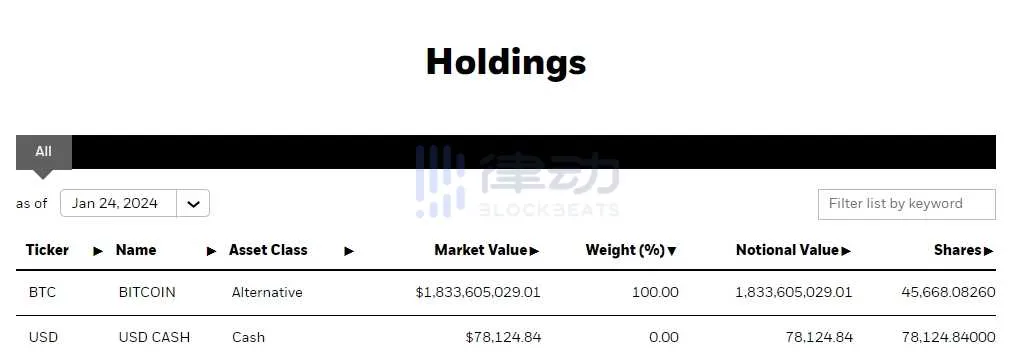
Task: Open the as-of date dropdown chevron
Action: [x=193, y=203]
